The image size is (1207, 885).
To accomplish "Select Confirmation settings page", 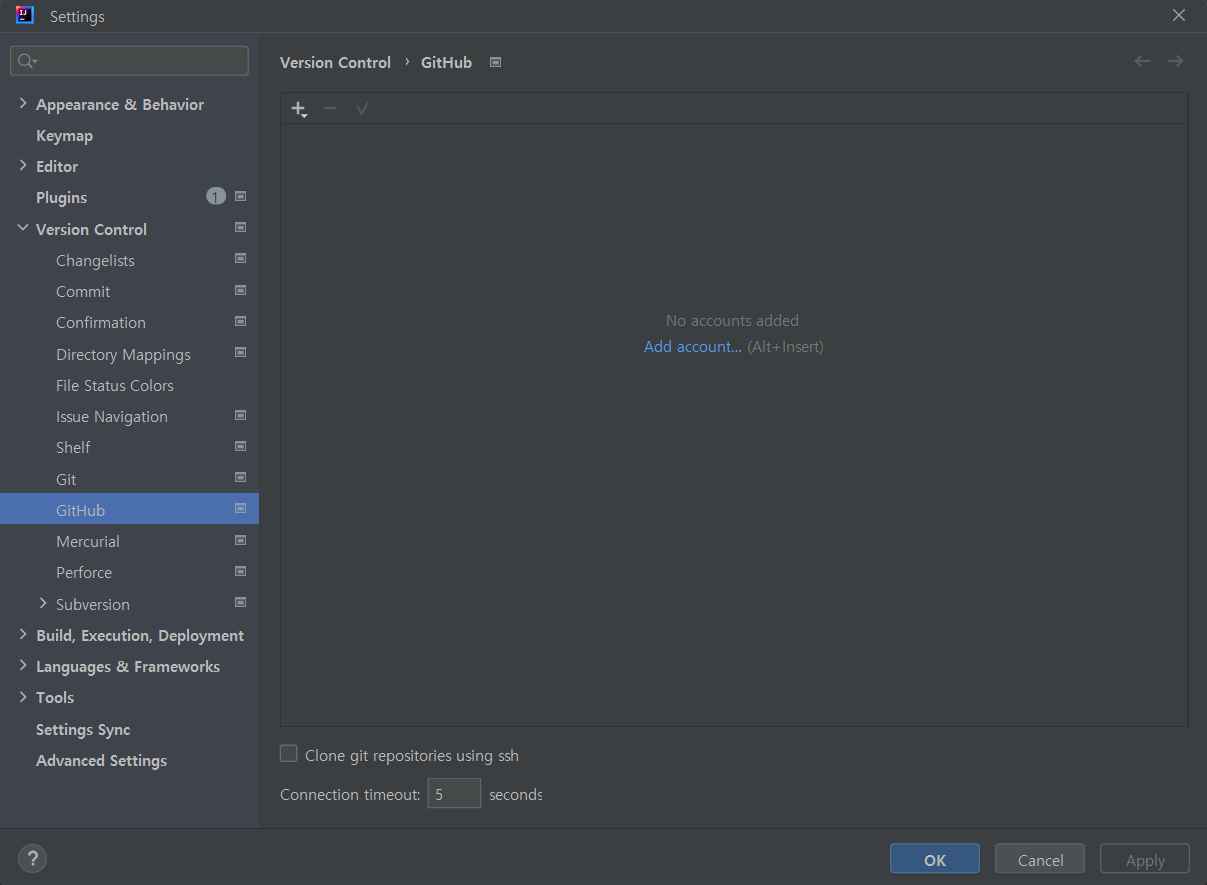I will 101,322.
